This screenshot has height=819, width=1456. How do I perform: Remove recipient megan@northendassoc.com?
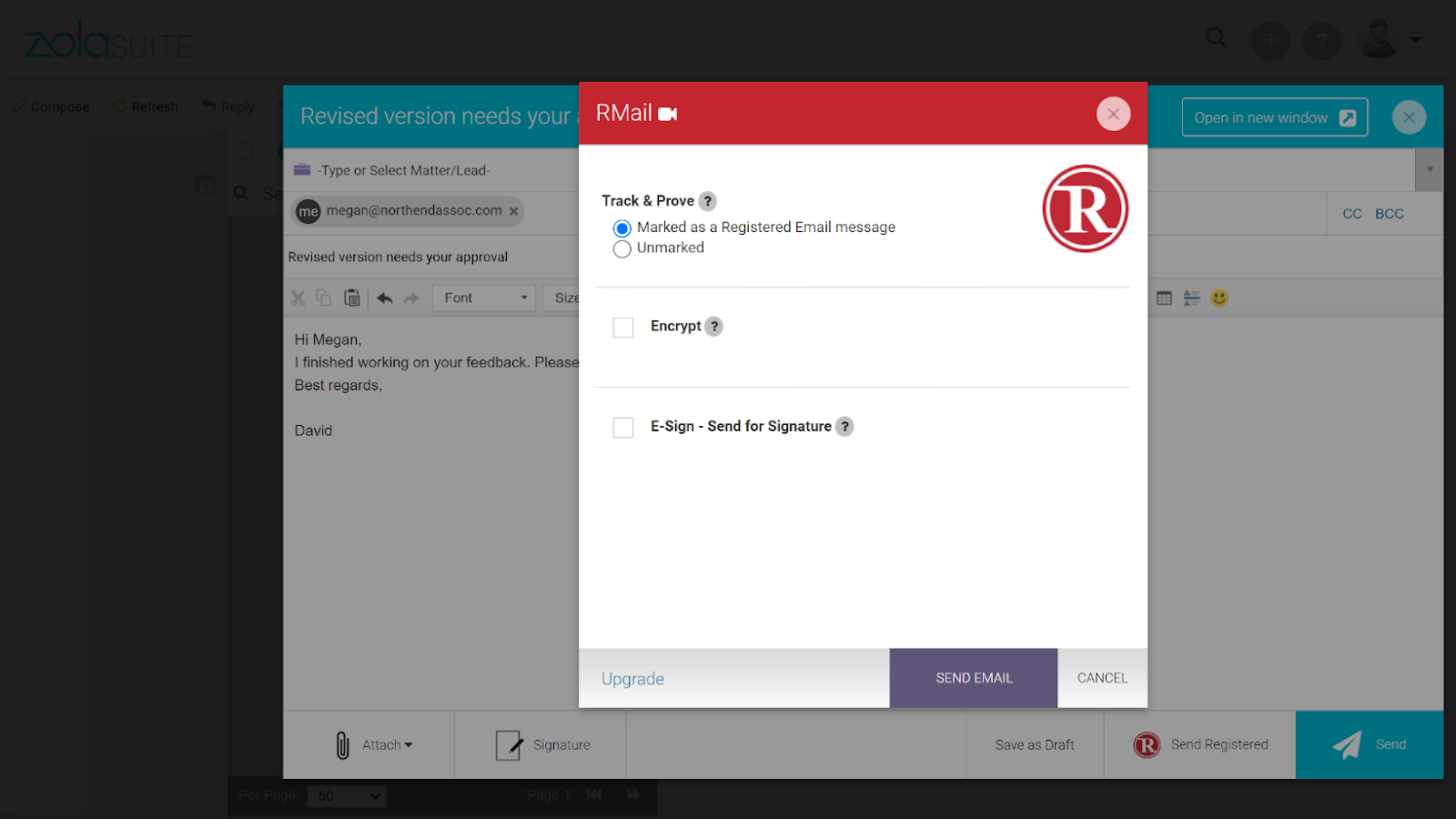(x=514, y=211)
